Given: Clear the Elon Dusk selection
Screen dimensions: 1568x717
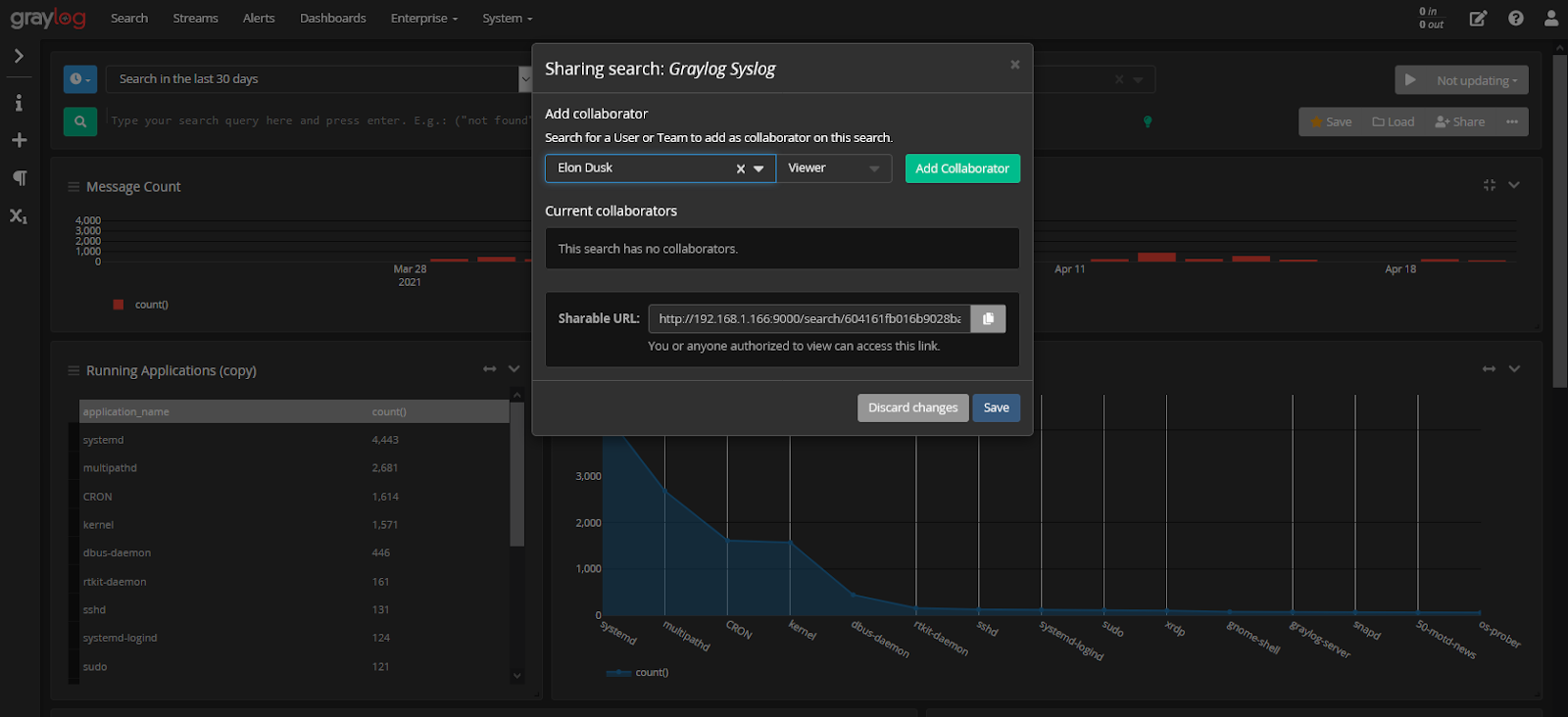Looking at the screenshot, I should [741, 168].
